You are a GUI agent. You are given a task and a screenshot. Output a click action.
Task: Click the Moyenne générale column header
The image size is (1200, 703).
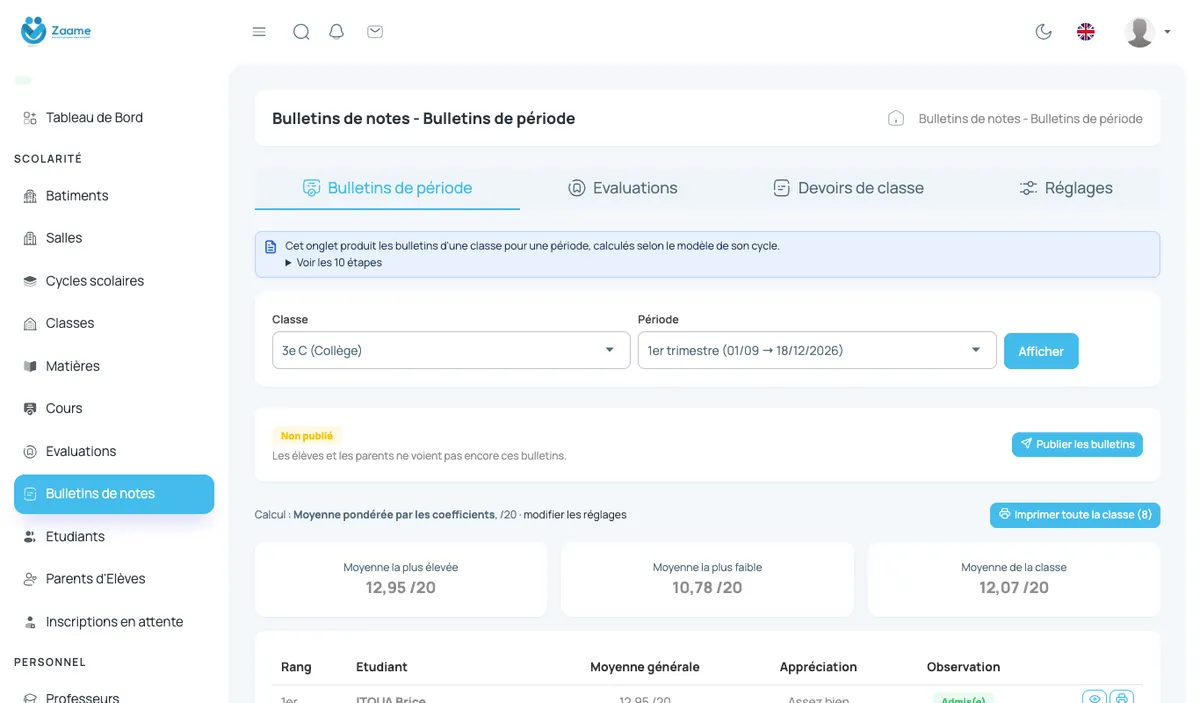click(x=645, y=667)
